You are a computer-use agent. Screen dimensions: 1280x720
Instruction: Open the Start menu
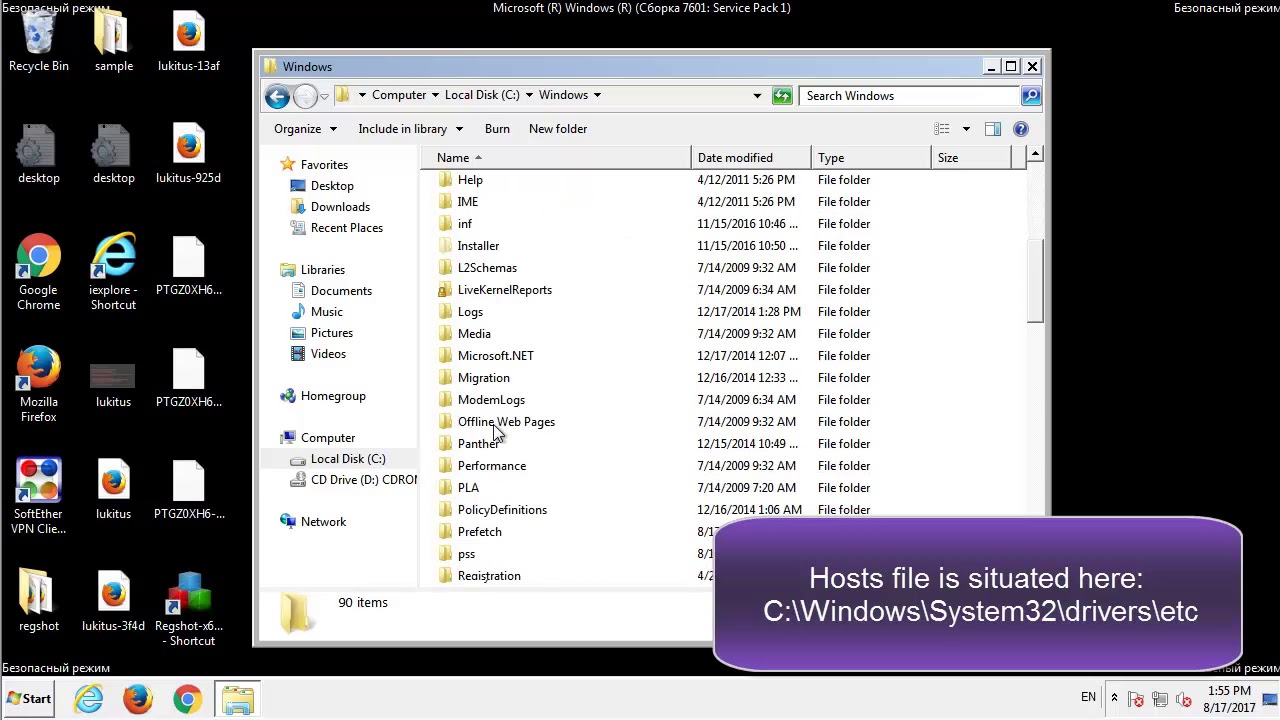click(x=29, y=699)
